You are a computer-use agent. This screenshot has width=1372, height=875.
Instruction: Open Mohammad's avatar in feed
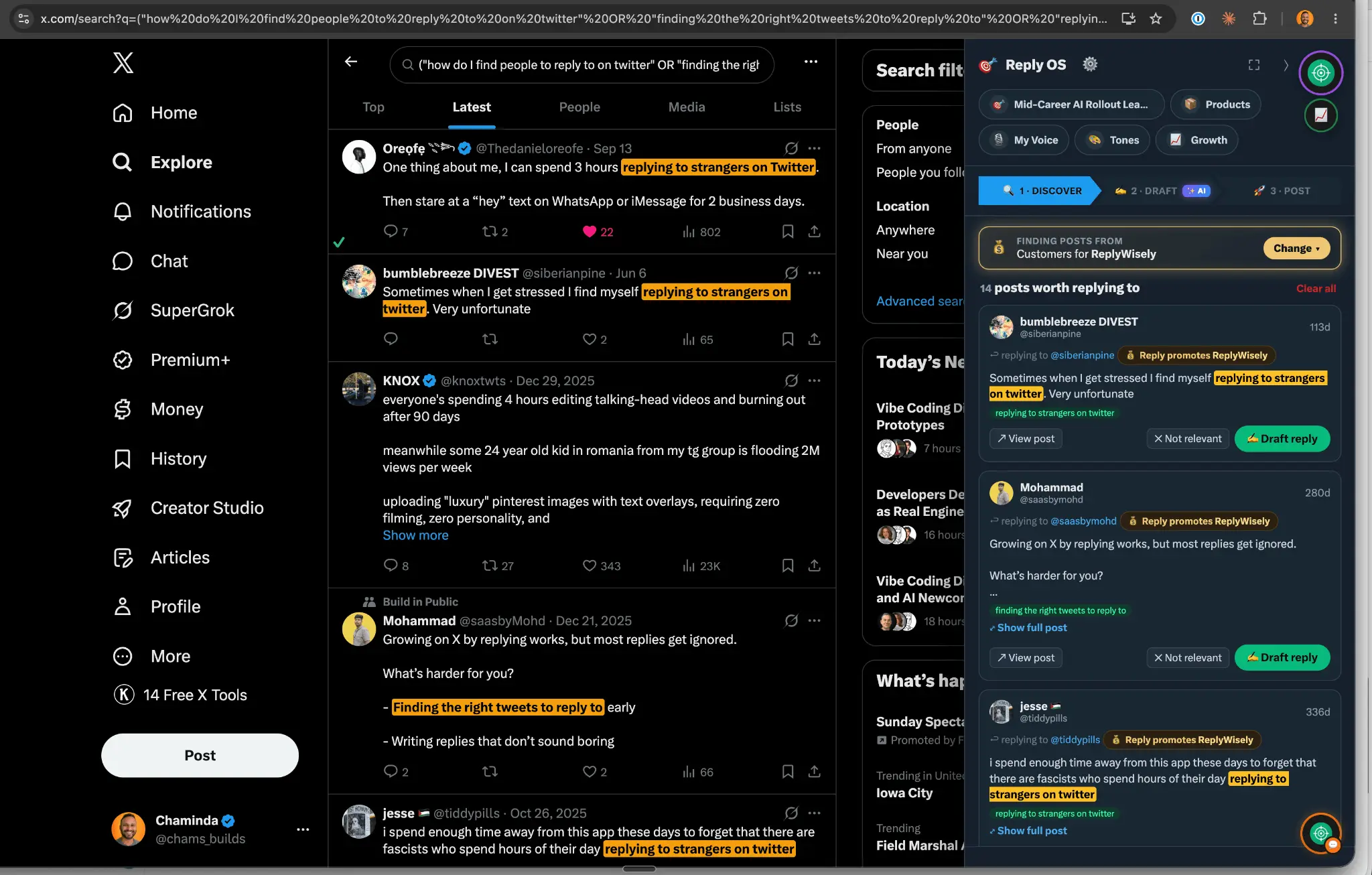[x=359, y=630]
